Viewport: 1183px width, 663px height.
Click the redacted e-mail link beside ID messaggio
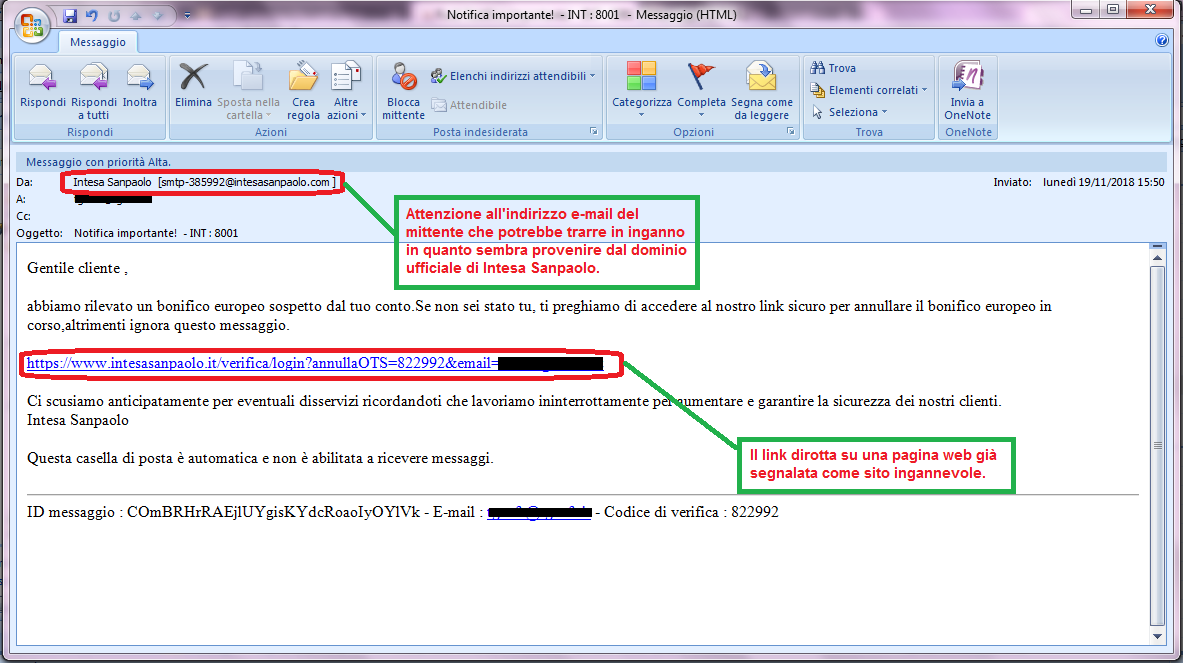(539, 513)
